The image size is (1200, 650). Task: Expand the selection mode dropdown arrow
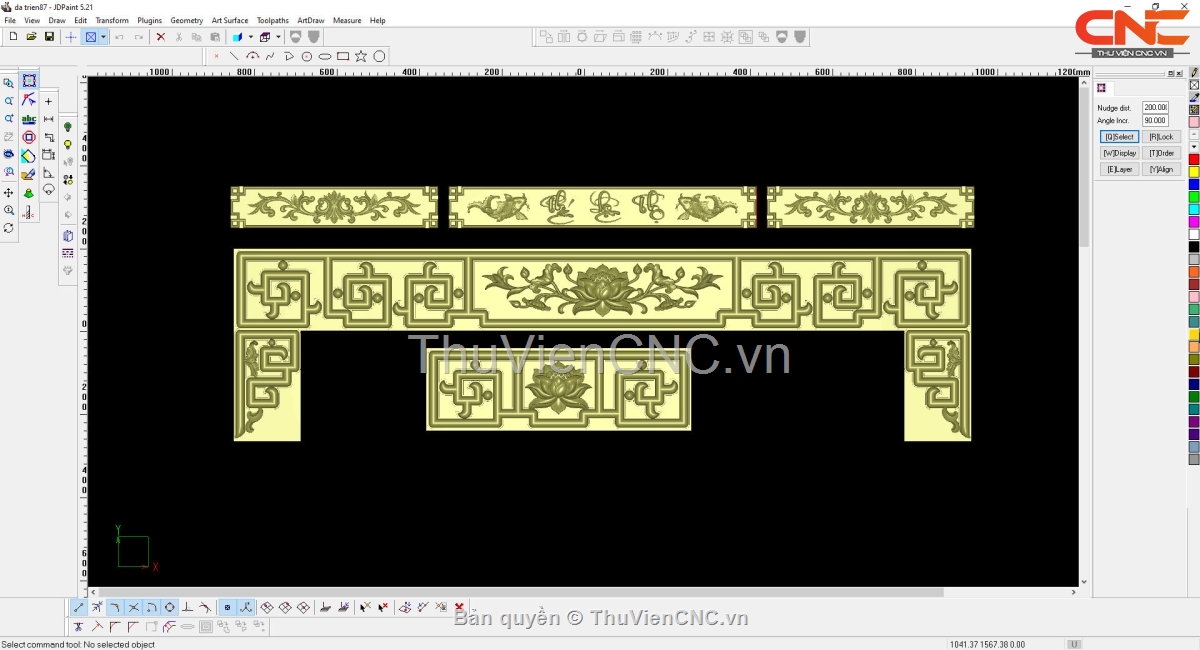pos(103,37)
